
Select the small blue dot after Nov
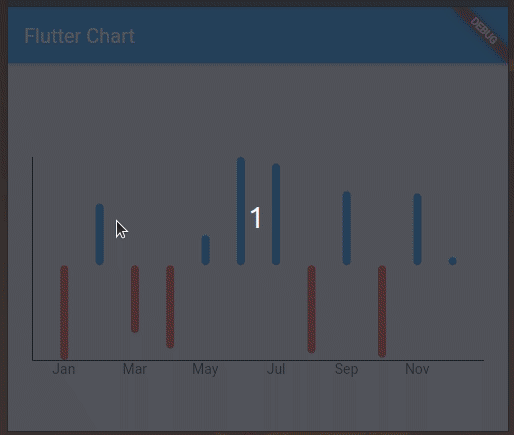[452, 261]
